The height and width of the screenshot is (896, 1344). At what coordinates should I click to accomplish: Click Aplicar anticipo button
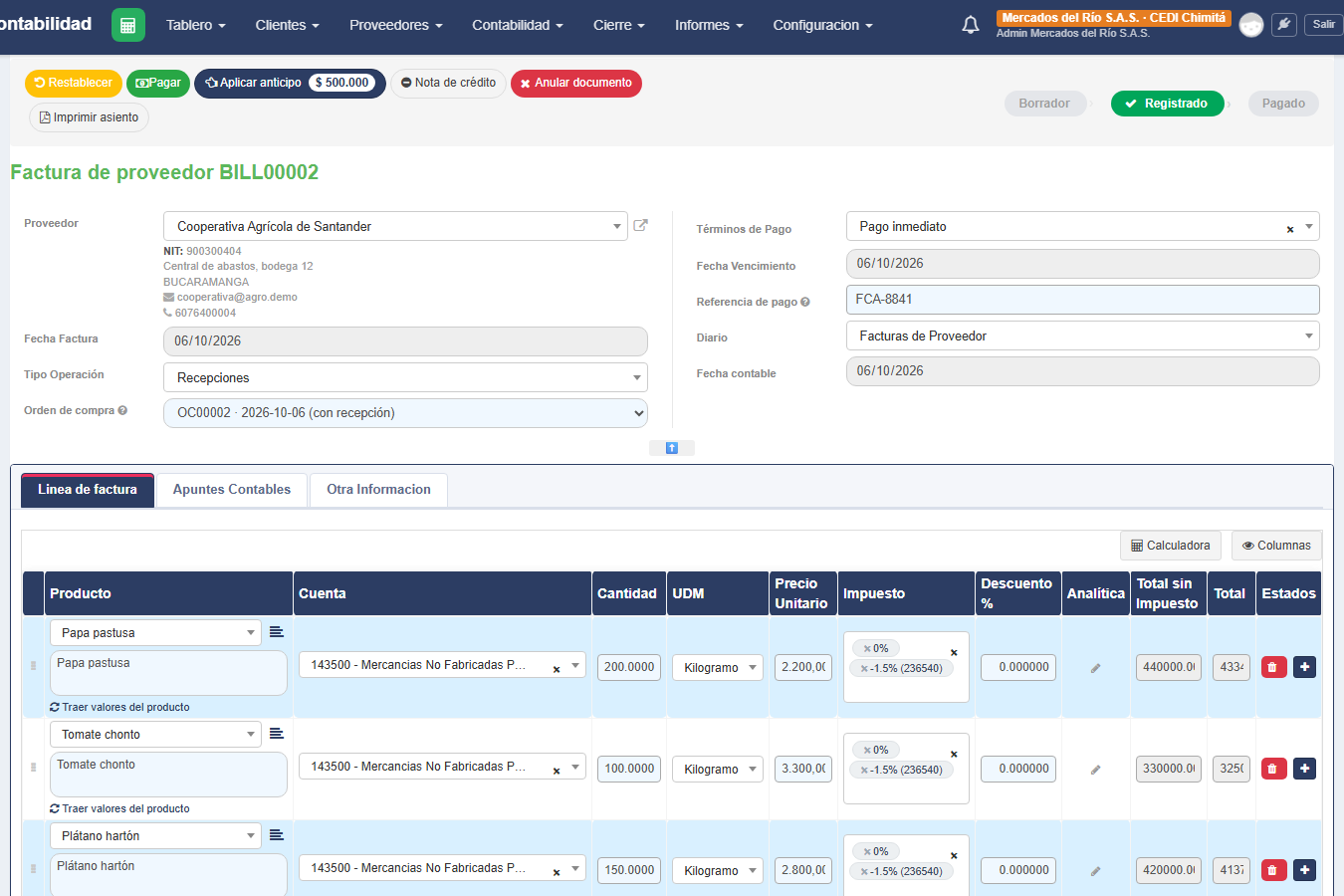point(290,84)
